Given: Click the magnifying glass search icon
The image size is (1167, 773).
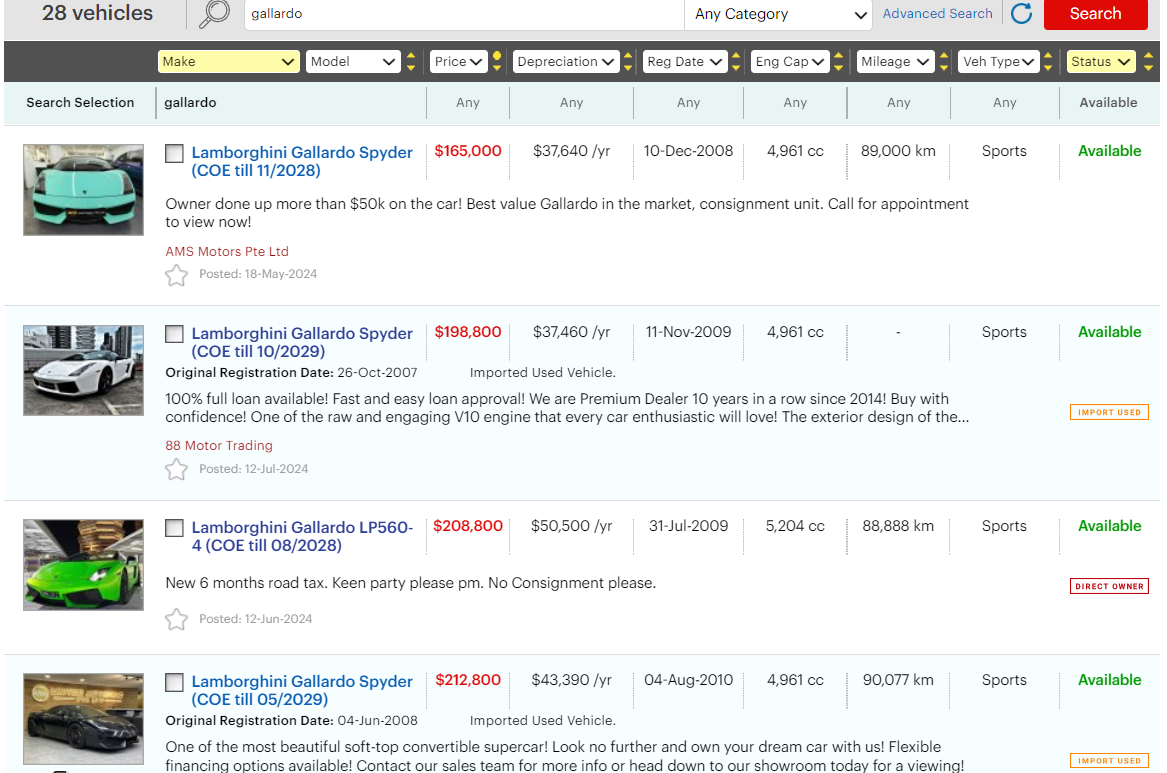Looking at the screenshot, I should pos(214,14).
